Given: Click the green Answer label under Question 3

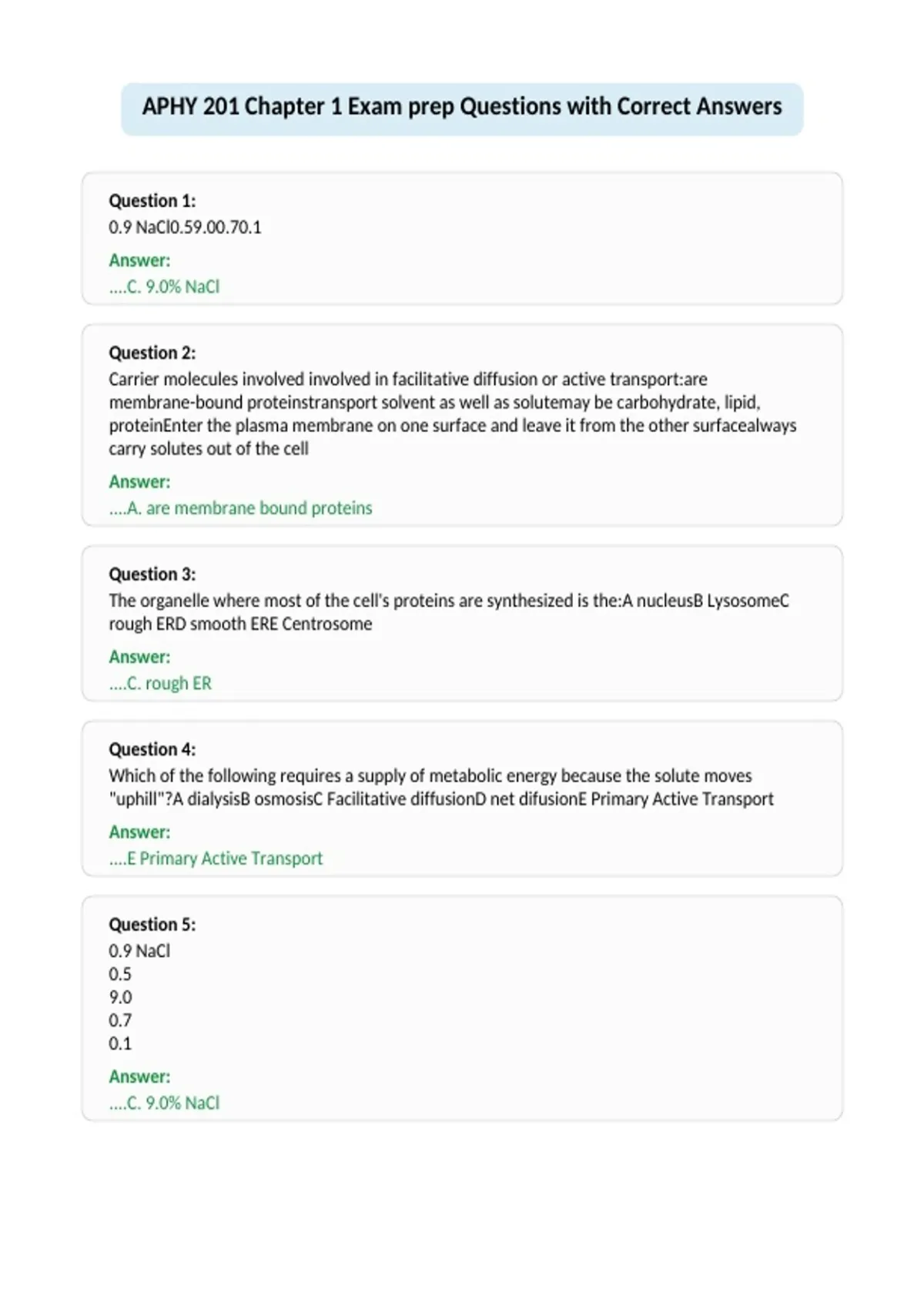Looking at the screenshot, I should 139,657.
